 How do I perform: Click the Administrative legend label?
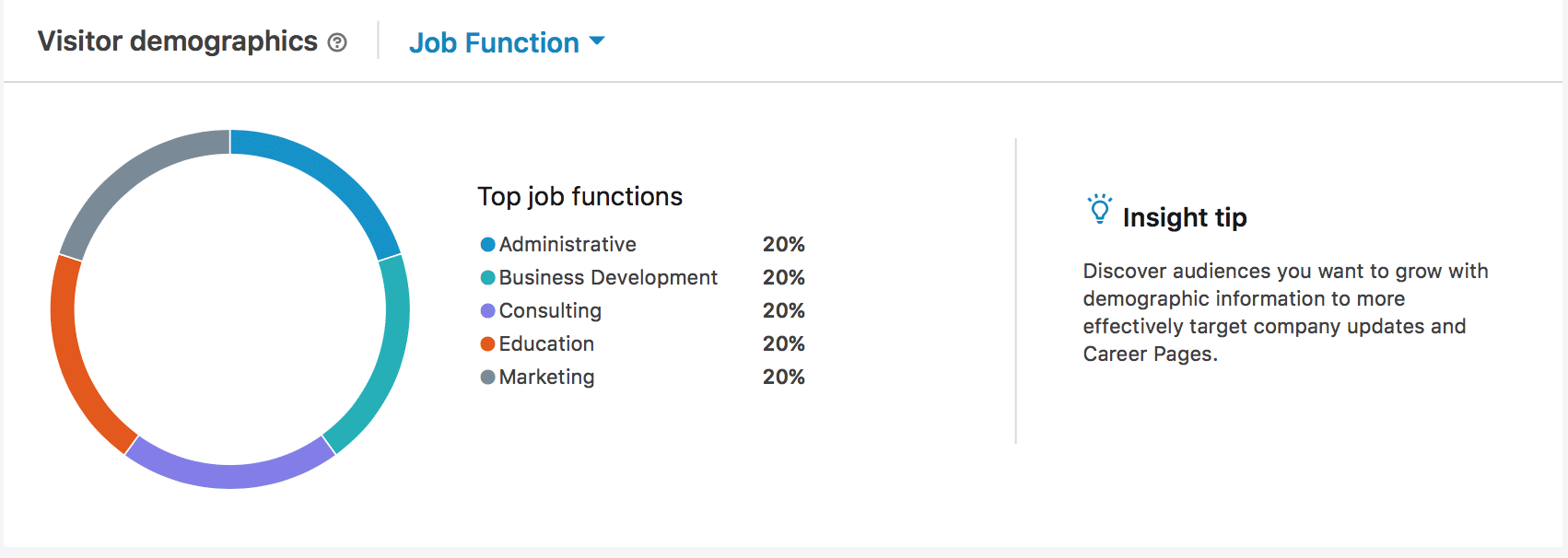[x=568, y=245]
